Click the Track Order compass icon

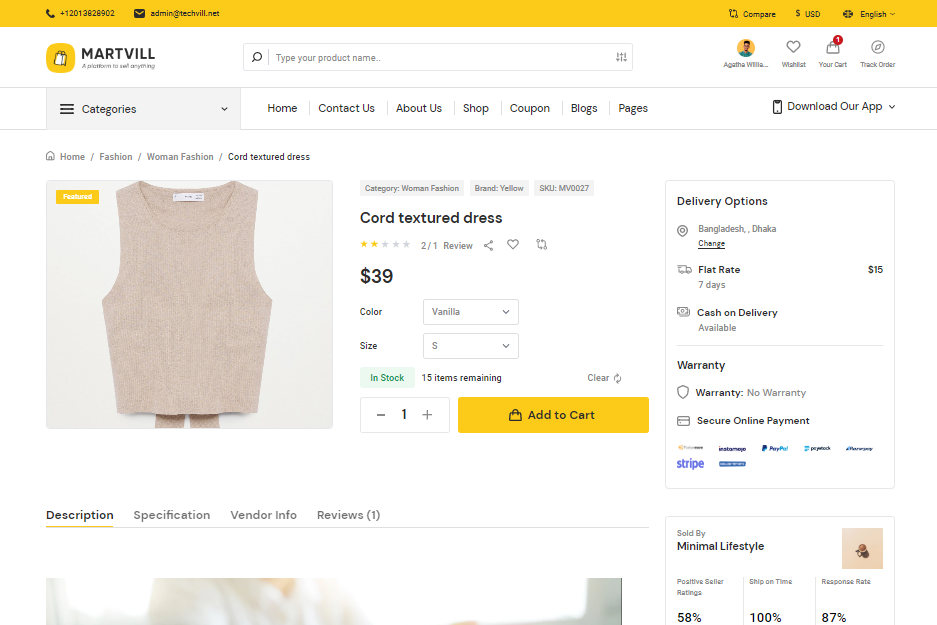pos(877,47)
